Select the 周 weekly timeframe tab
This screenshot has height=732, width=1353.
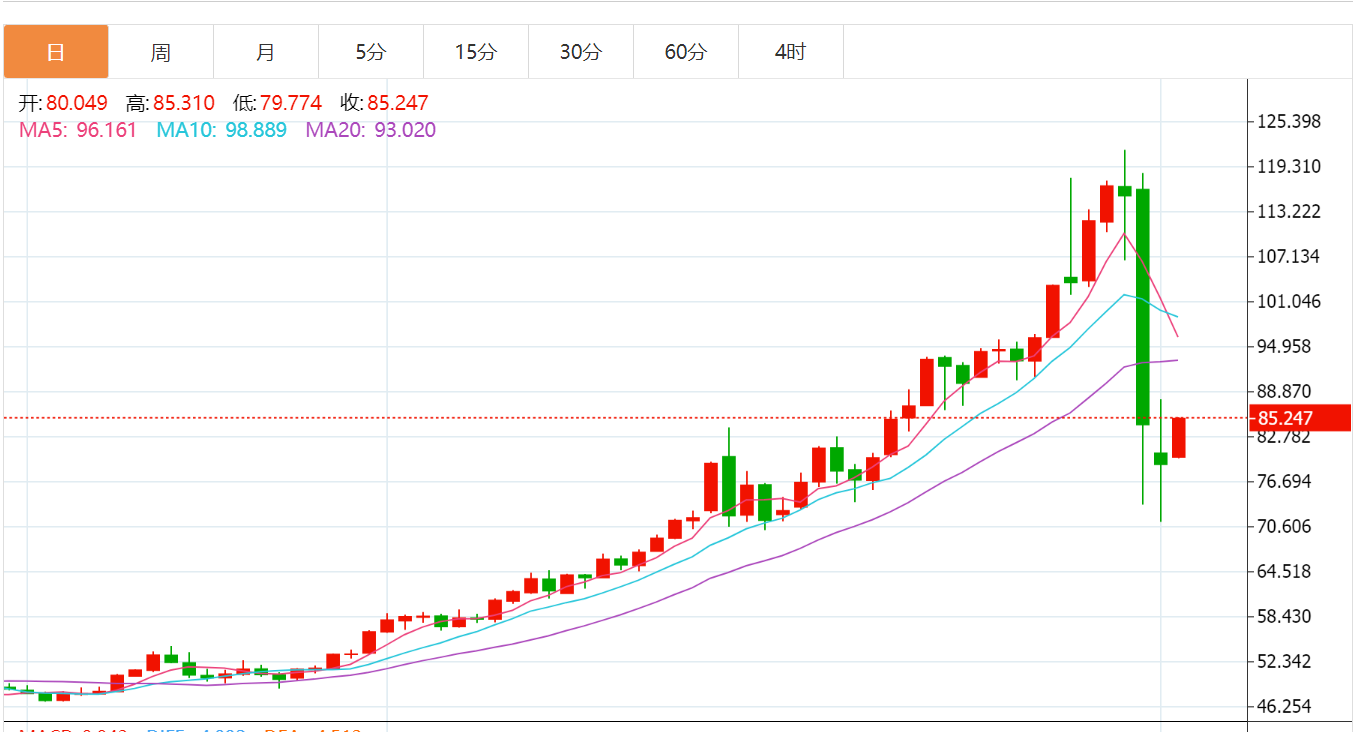pyautogui.click(x=161, y=52)
